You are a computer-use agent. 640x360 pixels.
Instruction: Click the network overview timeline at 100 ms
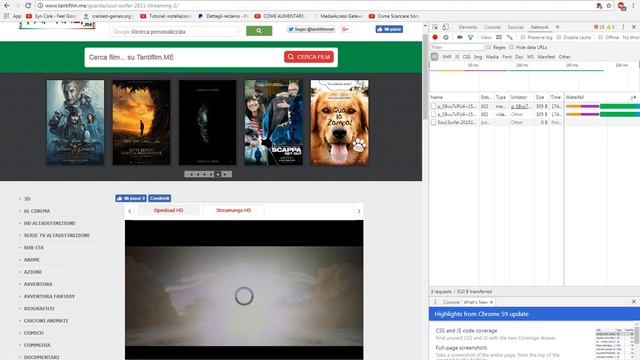(x=522, y=65)
